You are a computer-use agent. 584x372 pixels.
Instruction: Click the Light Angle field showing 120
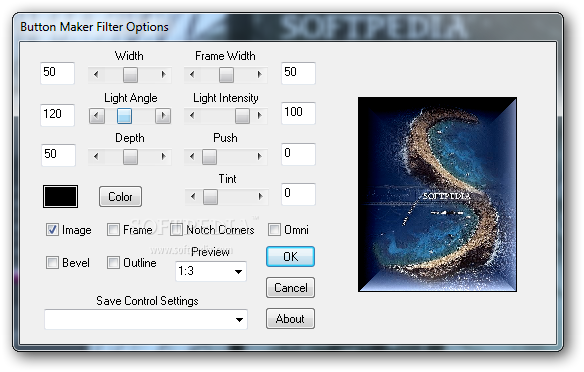click(58, 115)
